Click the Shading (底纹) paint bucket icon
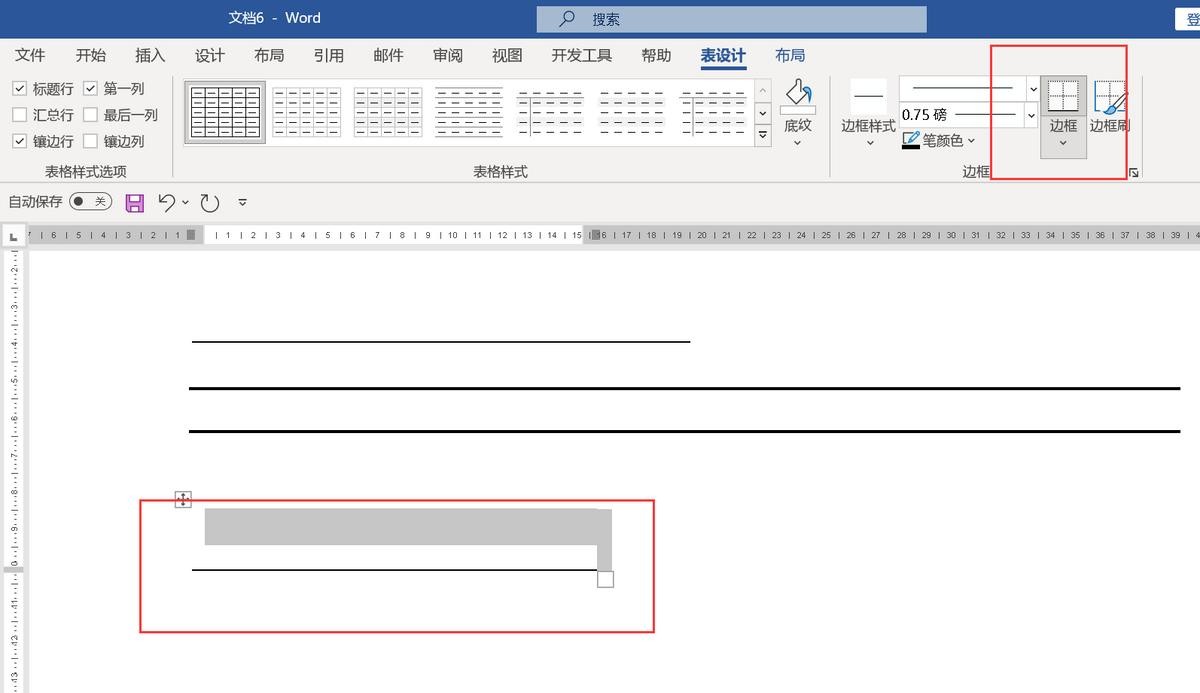This screenshot has height=693, width=1200. coord(798,95)
